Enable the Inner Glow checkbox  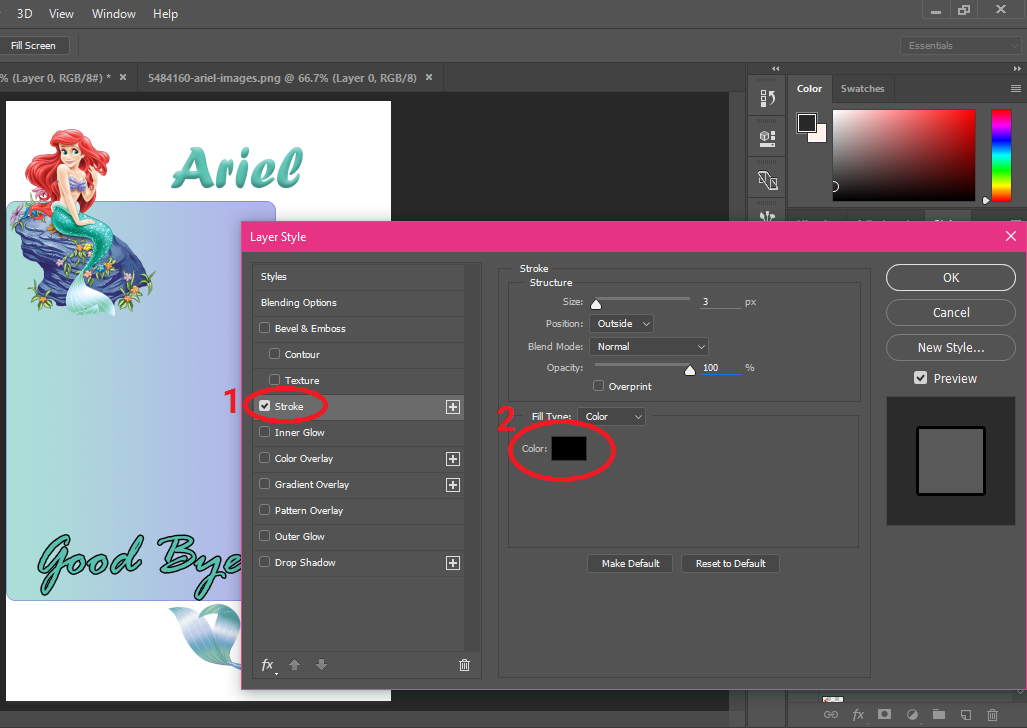265,432
